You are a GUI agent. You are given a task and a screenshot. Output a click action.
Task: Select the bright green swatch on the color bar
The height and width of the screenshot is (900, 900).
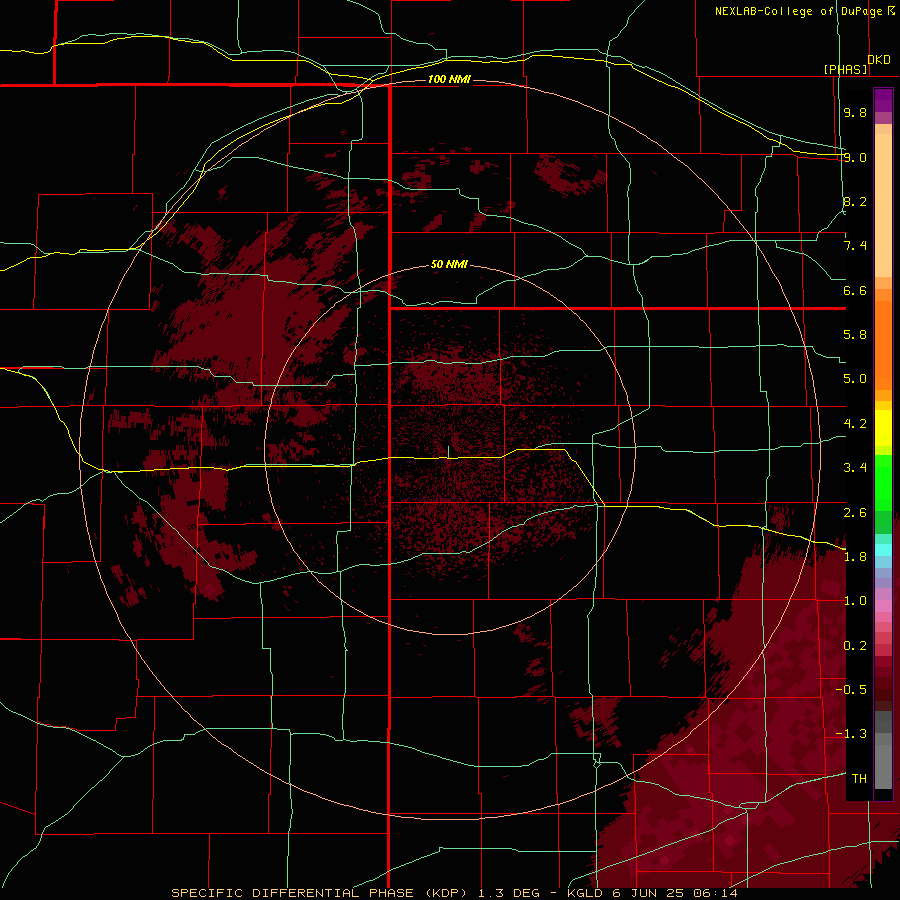click(883, 485)
